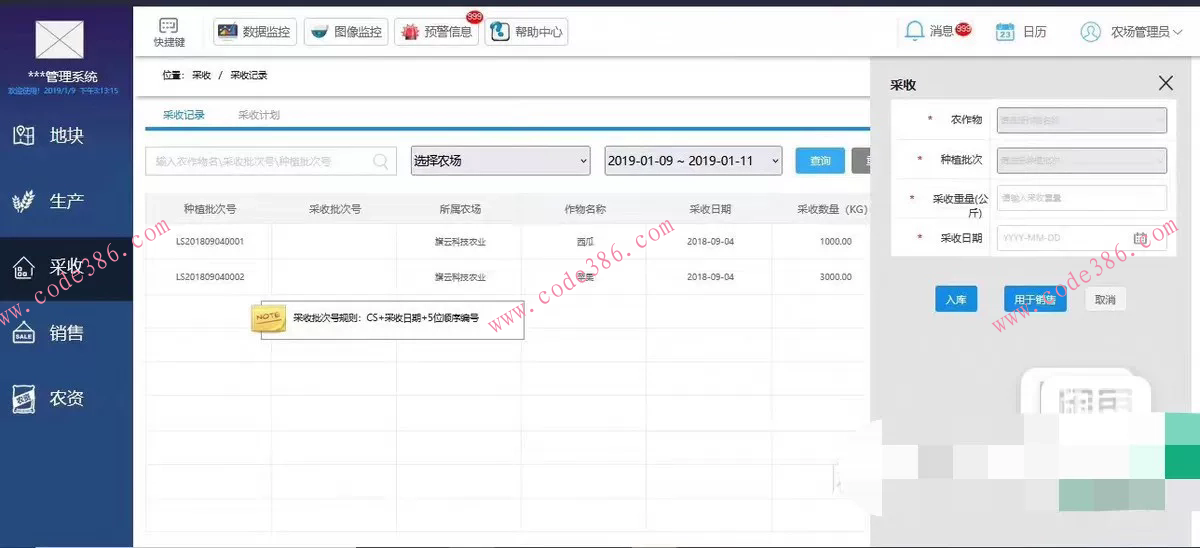Screen dimensions: 1200x548
Task: Click the quantity cell 1000.00
Action: click(x=836, y=241)
